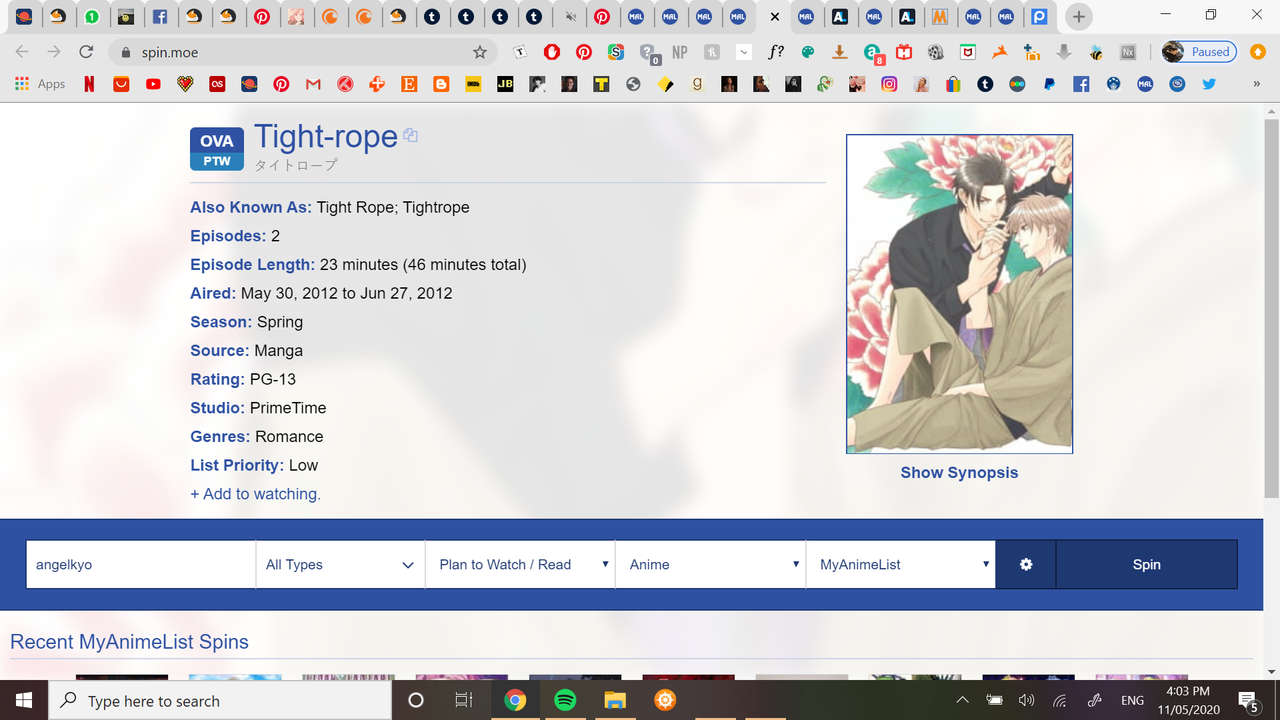
Task: Switch to the blue P tab
Action: [x=1039, y=16]
